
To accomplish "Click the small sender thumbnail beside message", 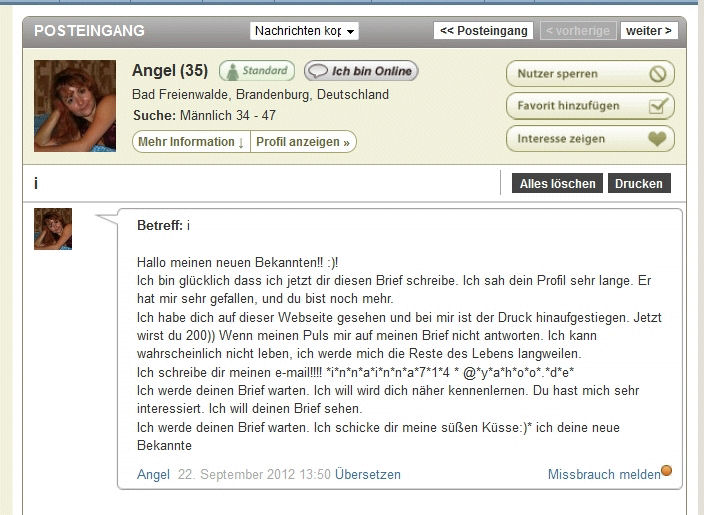I will click(x=53, y=229).
